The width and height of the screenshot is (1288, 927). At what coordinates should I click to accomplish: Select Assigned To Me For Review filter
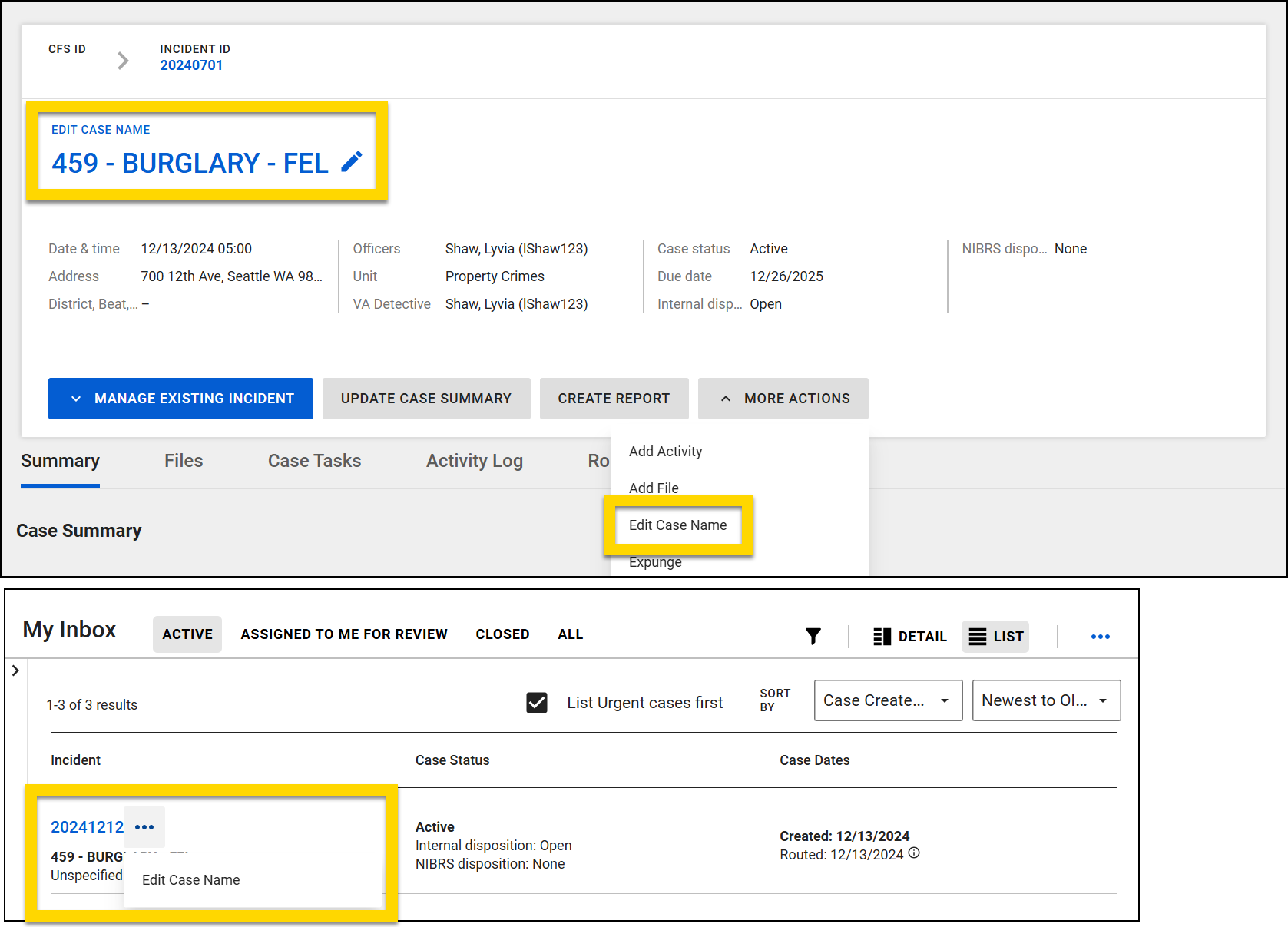click(344, 634)
